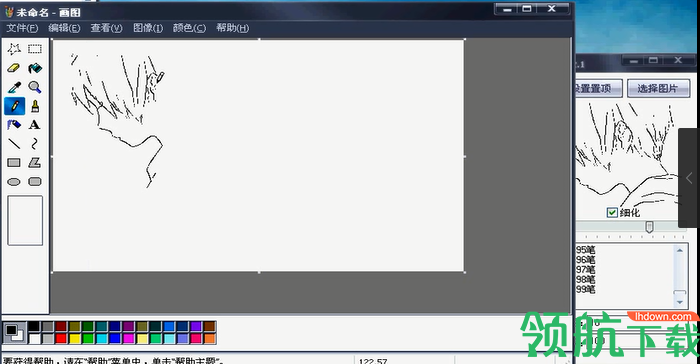Open the 查看(V) menu

tap(106, 28)
